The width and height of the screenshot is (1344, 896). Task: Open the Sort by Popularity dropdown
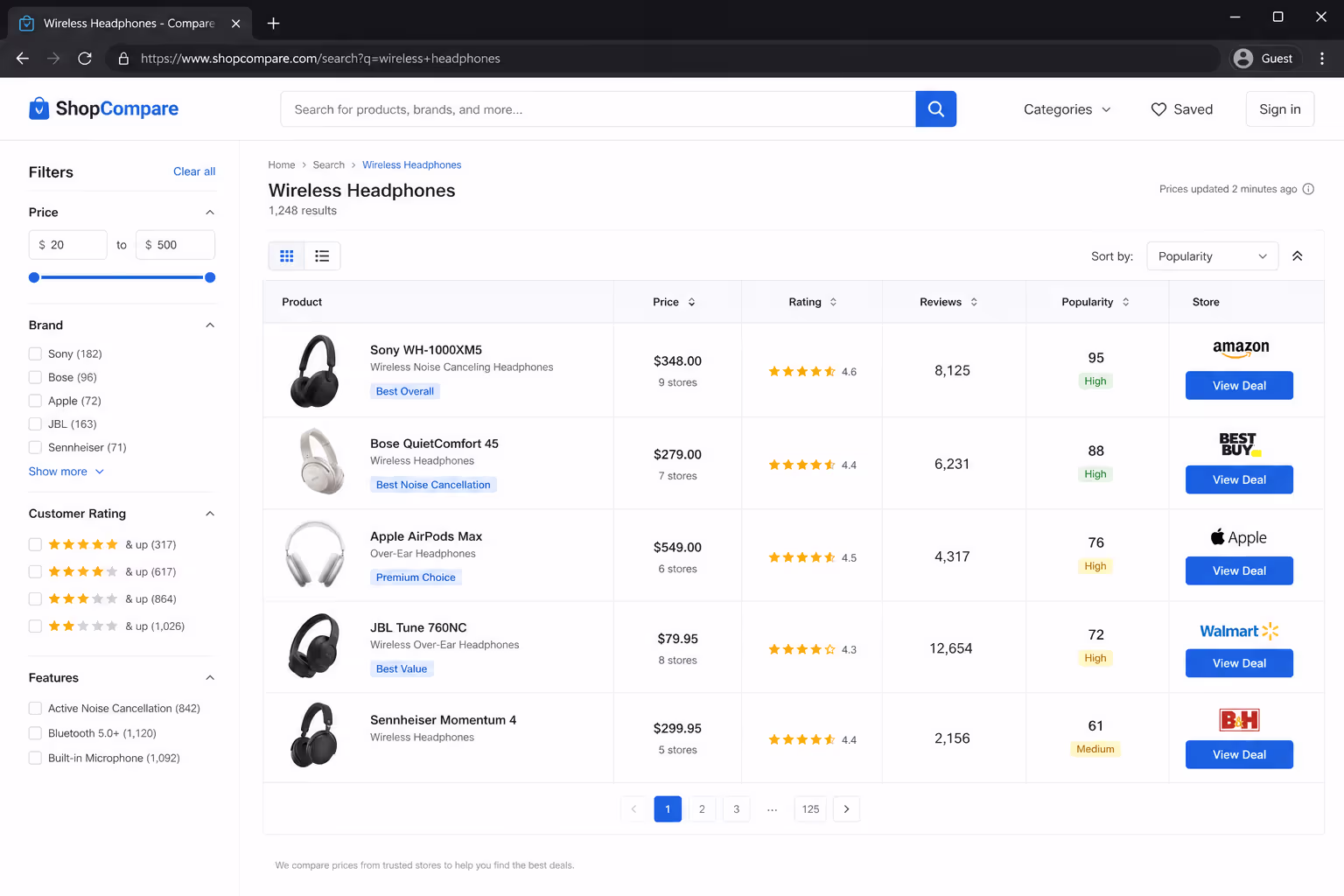[x=1212, y=256]
